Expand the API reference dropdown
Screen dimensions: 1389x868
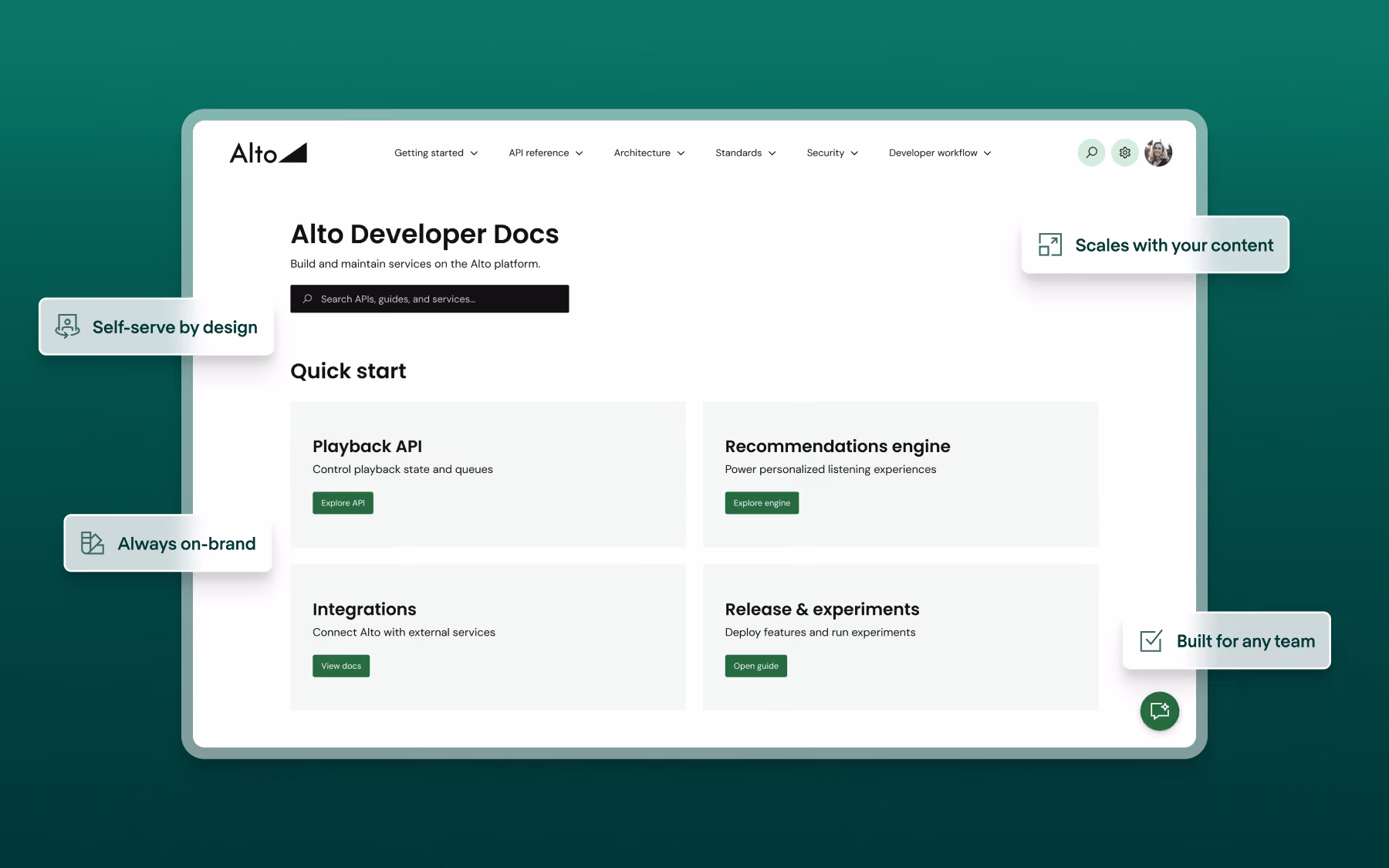[x=546, y=153]
